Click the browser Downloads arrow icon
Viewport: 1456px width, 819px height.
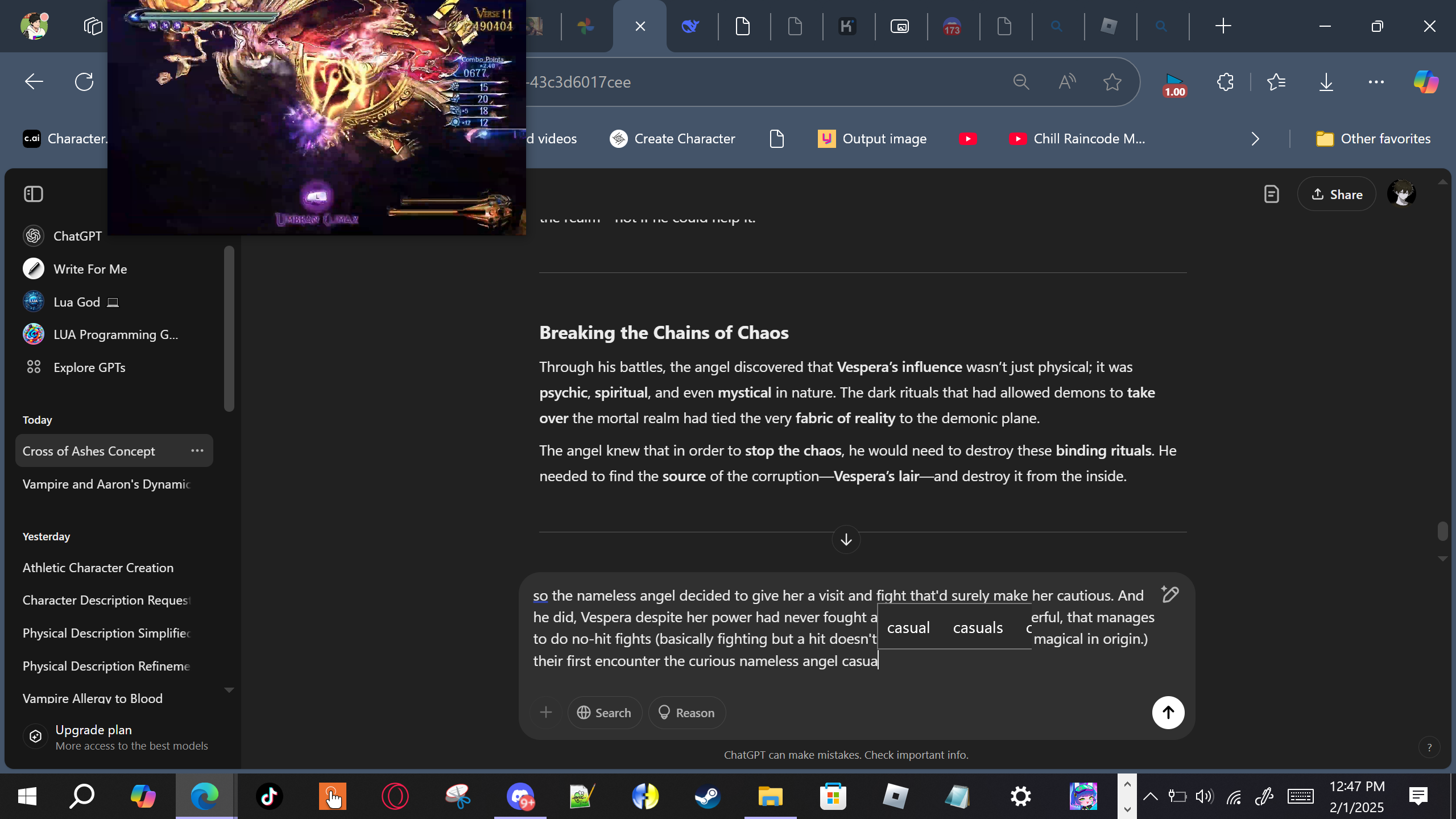pyautogui.click(x=1326, y=82)
